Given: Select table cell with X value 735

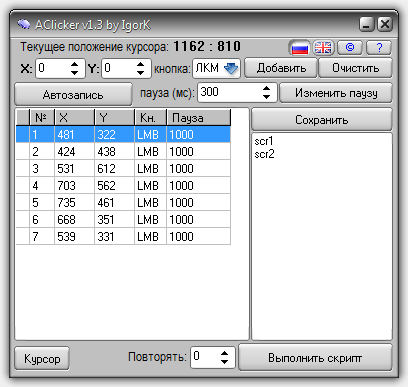Looking at the screenshot, I should pyautogui.click(x=74, y=203).
